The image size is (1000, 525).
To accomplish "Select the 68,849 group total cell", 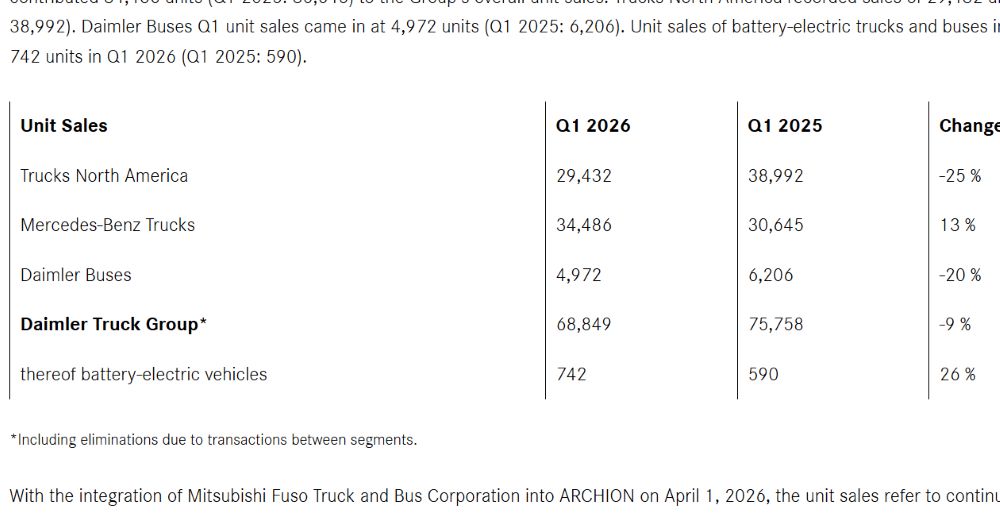I will (x=584, y=324).
